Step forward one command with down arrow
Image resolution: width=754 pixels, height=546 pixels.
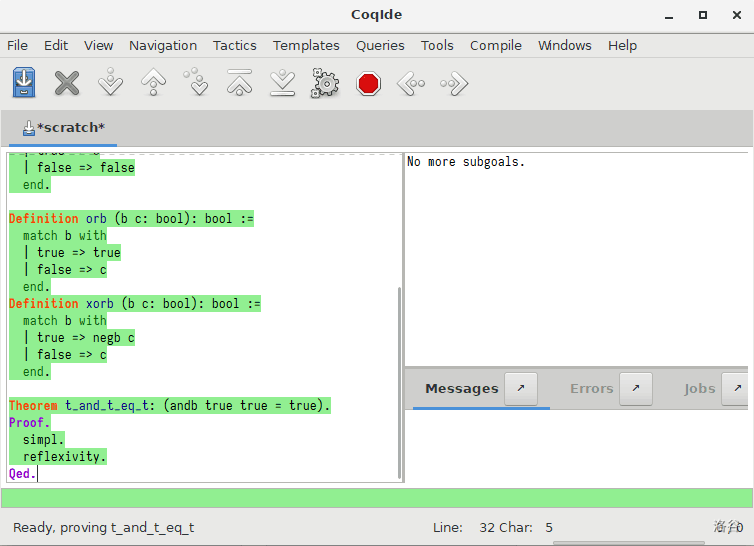tap(110, 83)
